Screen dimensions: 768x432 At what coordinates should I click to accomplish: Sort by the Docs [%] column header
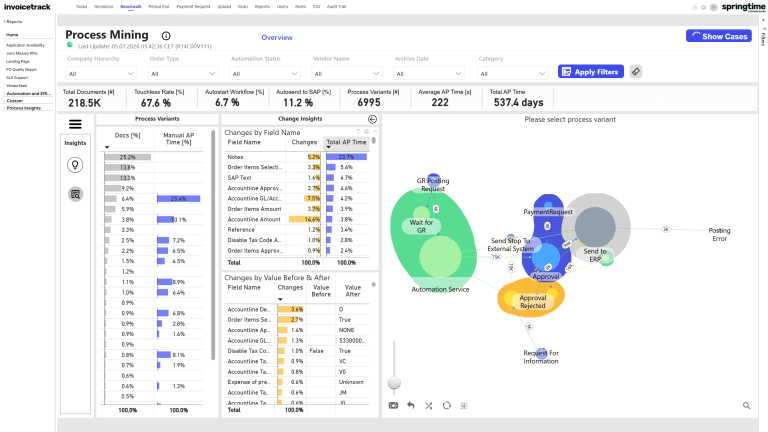coord(127,136)
